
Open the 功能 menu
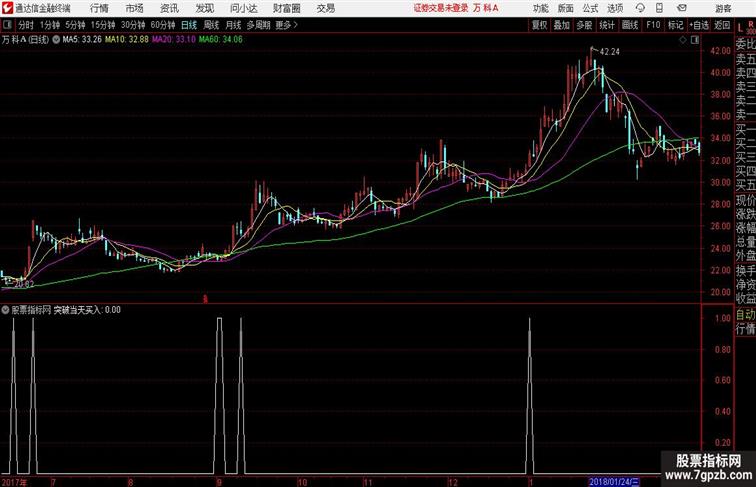(x=540, y=8)
